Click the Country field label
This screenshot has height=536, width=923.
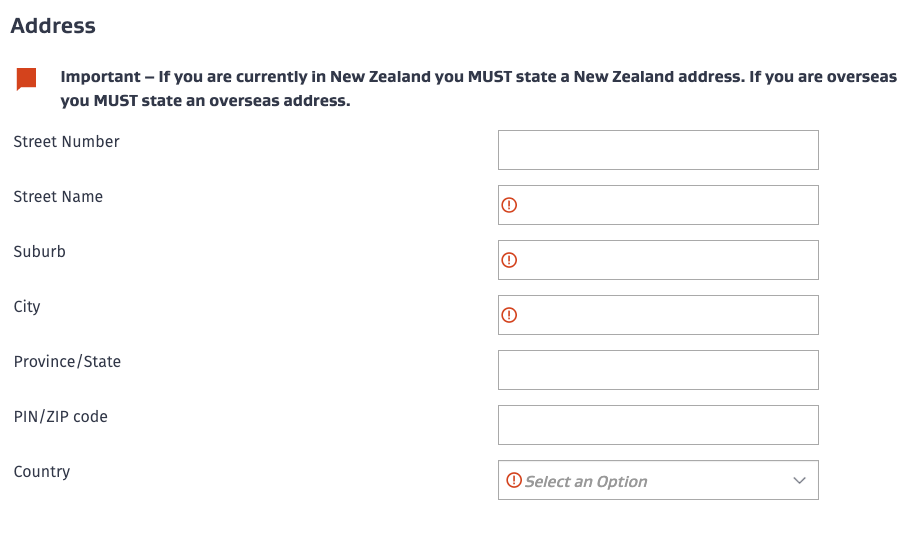tap(41, 472)
